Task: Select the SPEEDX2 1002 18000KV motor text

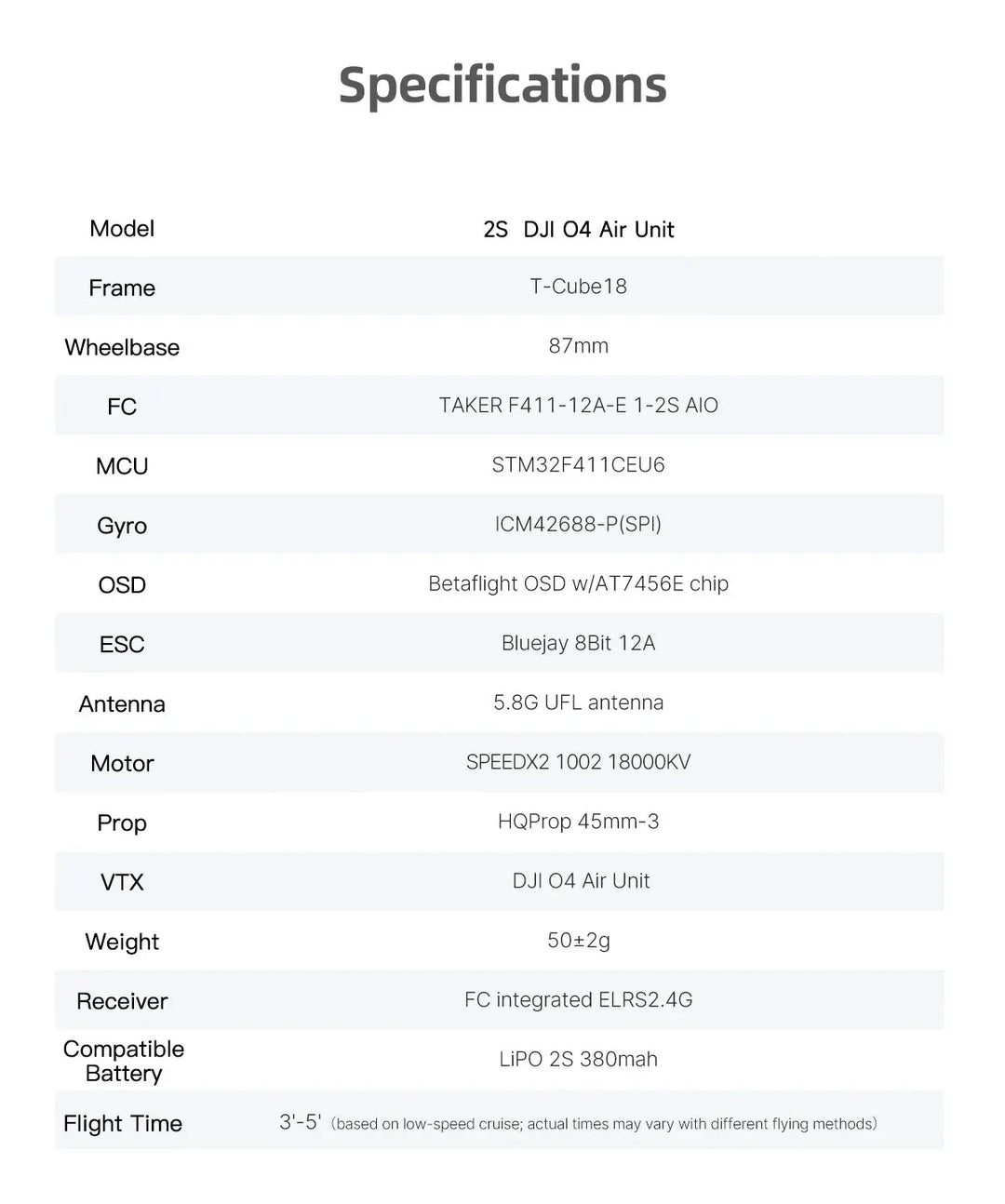Action: coord(578,763)
